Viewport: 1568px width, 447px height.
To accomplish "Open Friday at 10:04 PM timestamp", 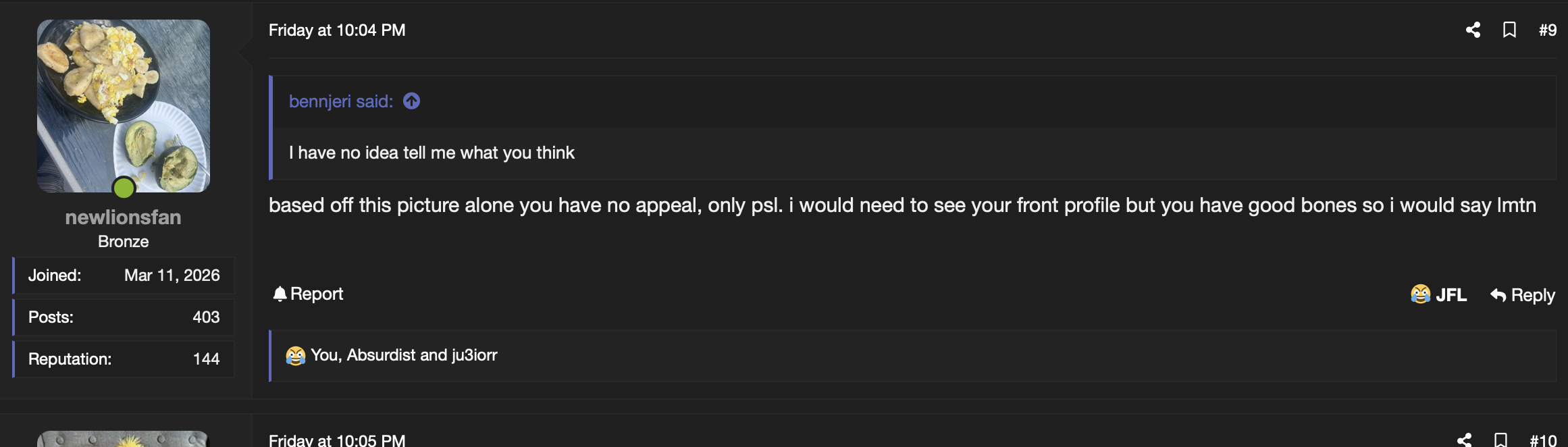I will point(337,30).
